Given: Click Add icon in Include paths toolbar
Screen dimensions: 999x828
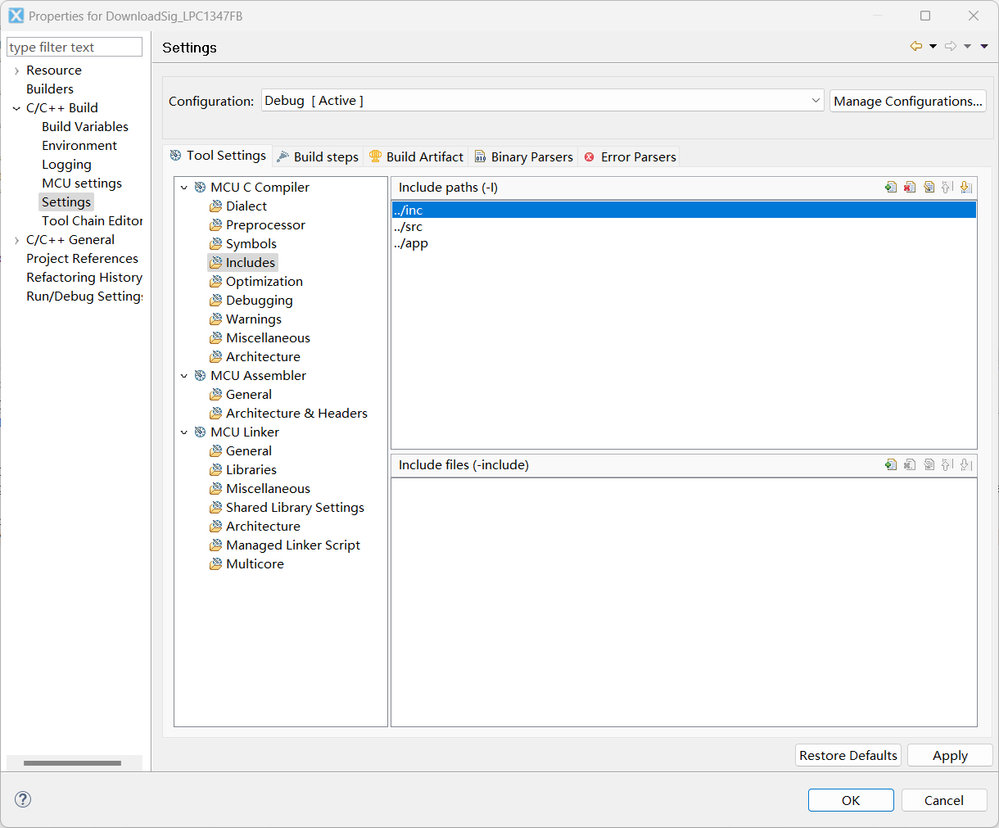Looking at the screenshot, I should pyautogui.click(x=891, y=187).
